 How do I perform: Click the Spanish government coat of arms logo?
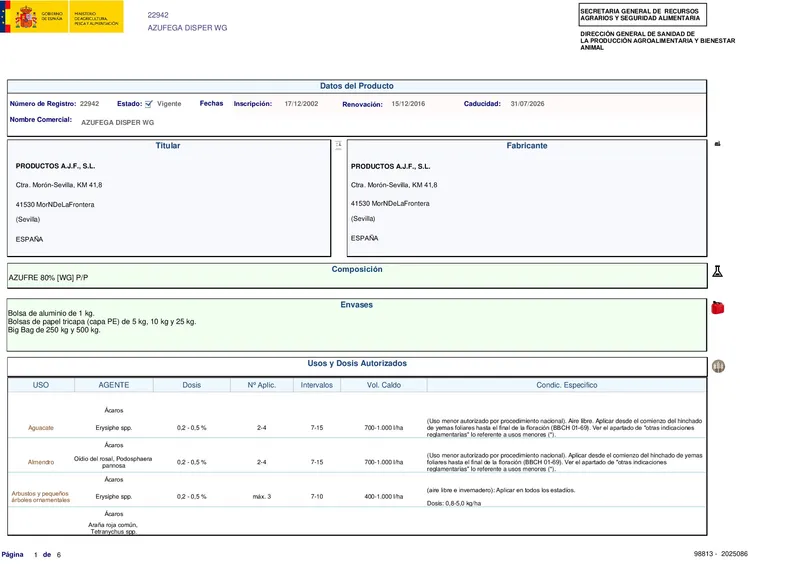point(26,16)
